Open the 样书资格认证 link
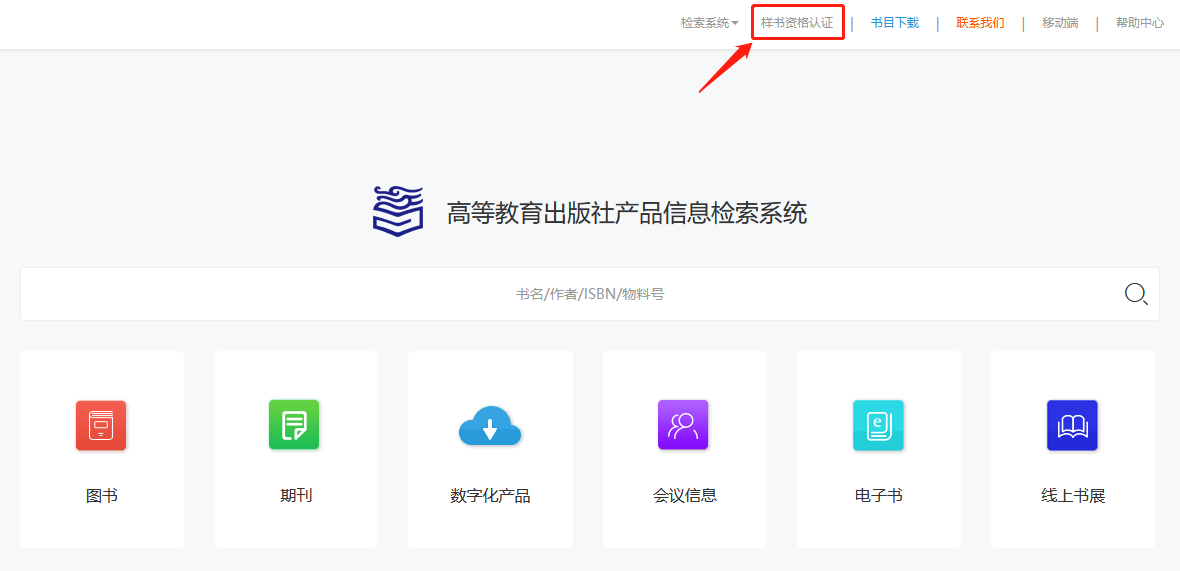Screen dimensions: 1180x571 click(x=797, y=23)
